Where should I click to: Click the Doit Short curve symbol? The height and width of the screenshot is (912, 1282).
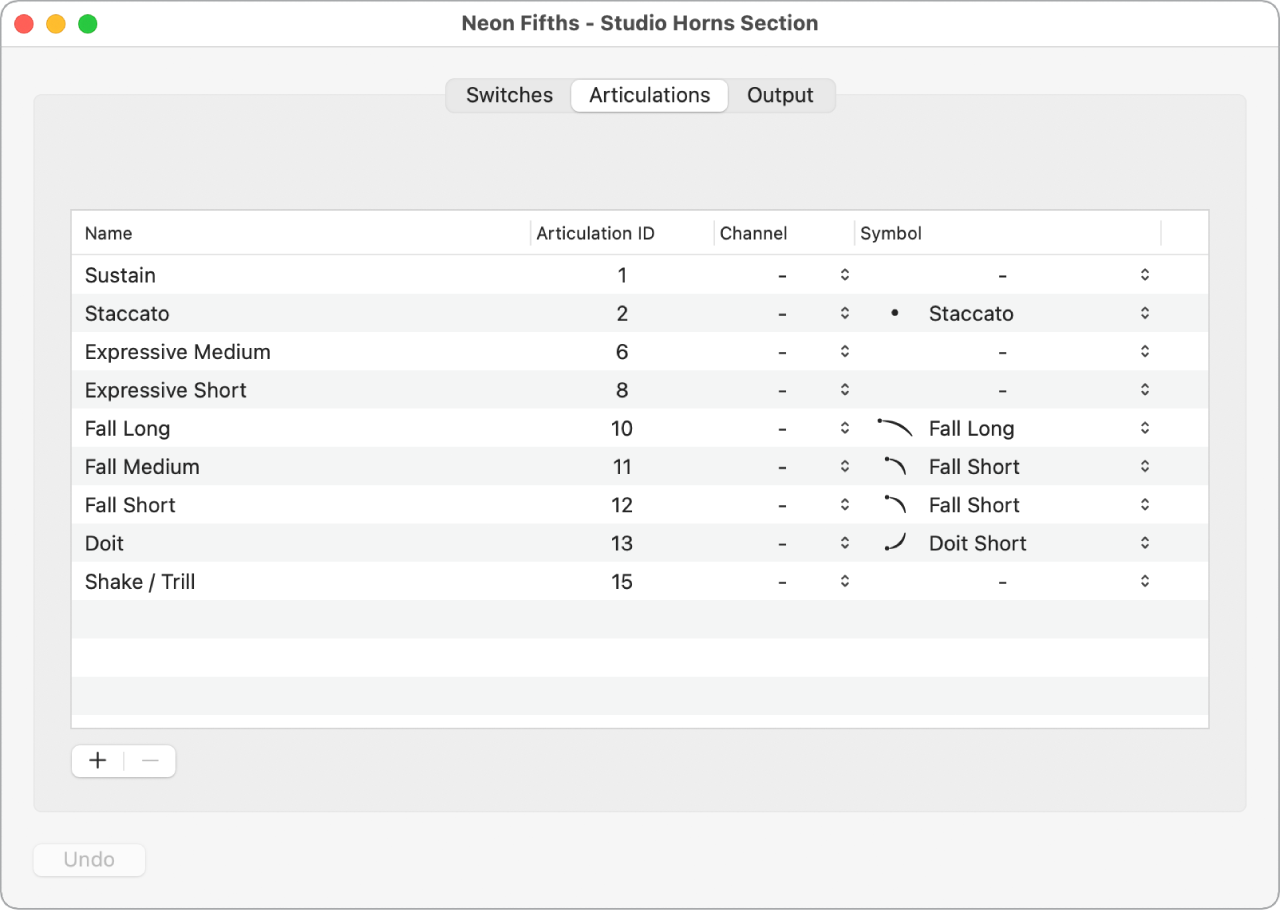[x=895, y=543]
